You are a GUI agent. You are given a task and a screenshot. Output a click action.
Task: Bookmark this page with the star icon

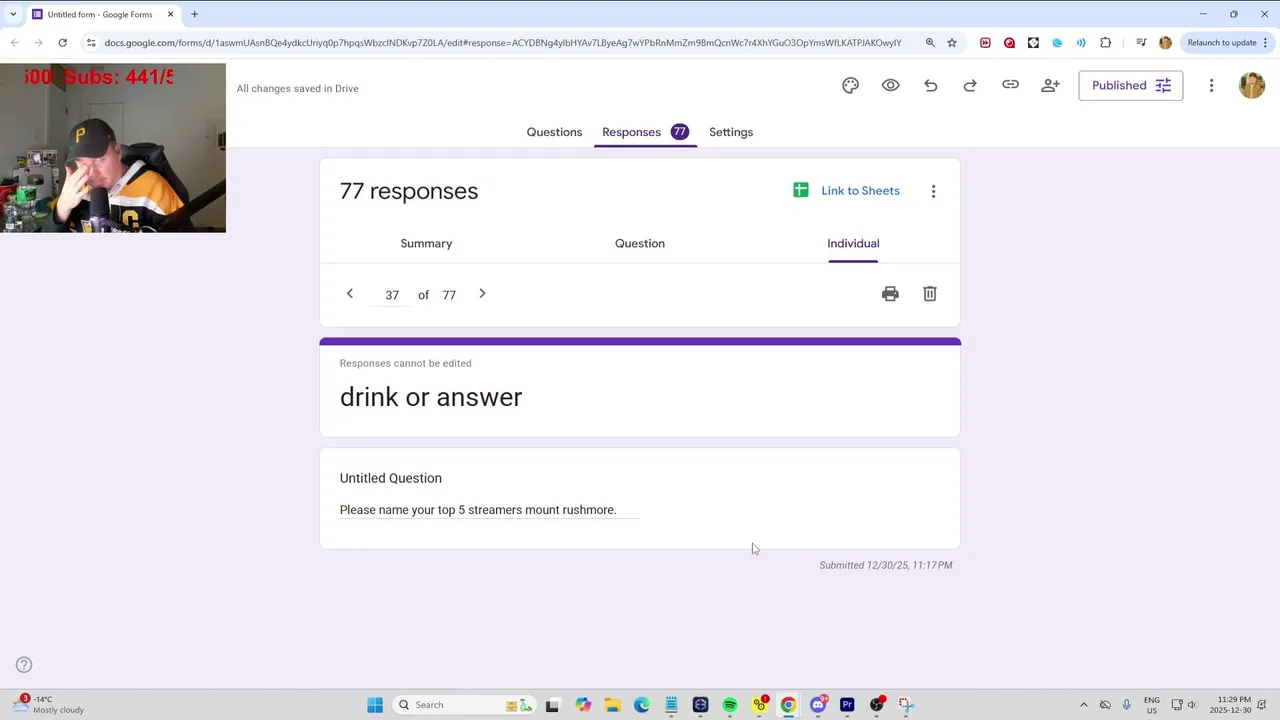tap(952, 43)
